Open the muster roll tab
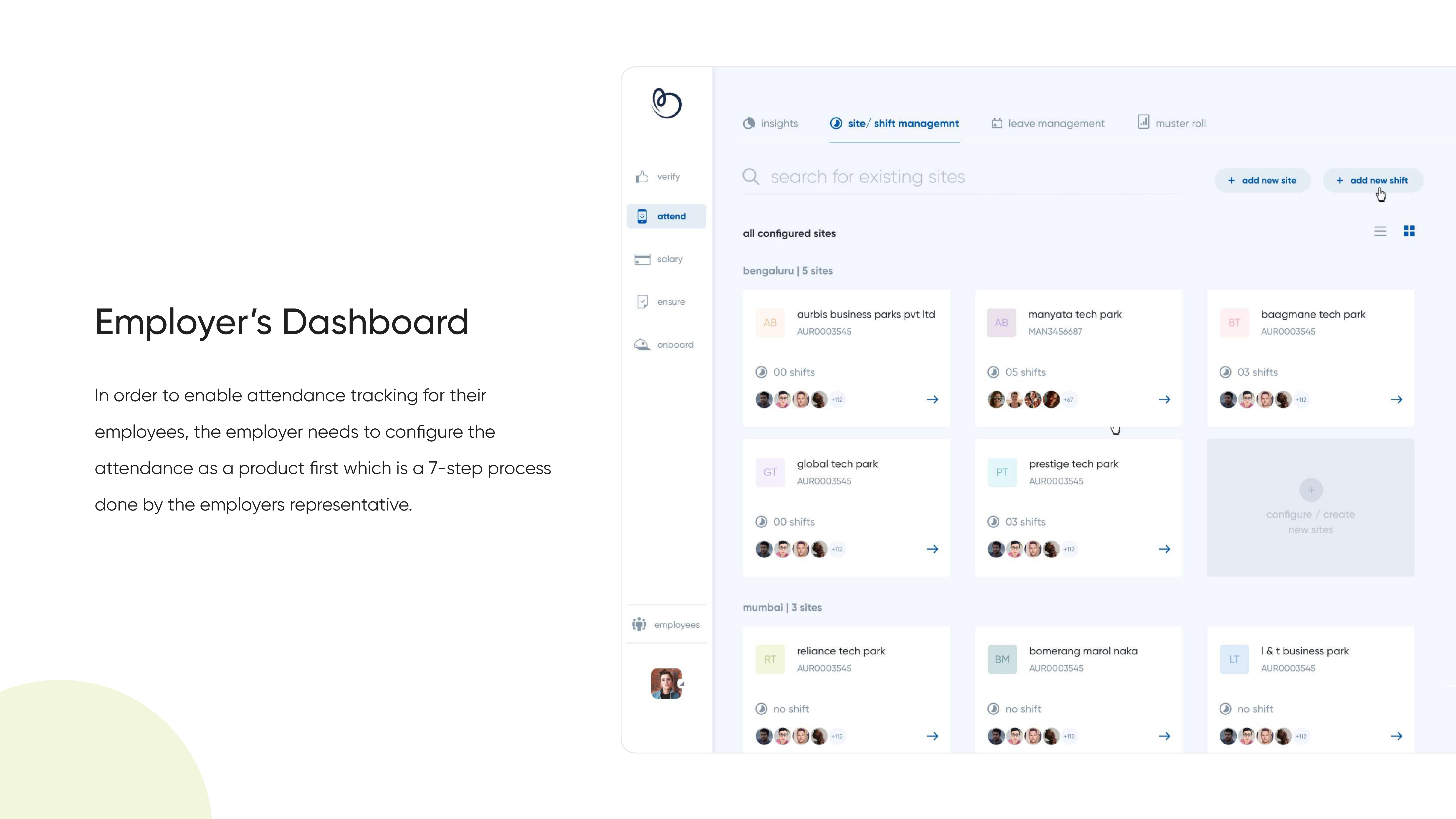The width and height of the screenshot is (1456, 819). point(1171,123)
